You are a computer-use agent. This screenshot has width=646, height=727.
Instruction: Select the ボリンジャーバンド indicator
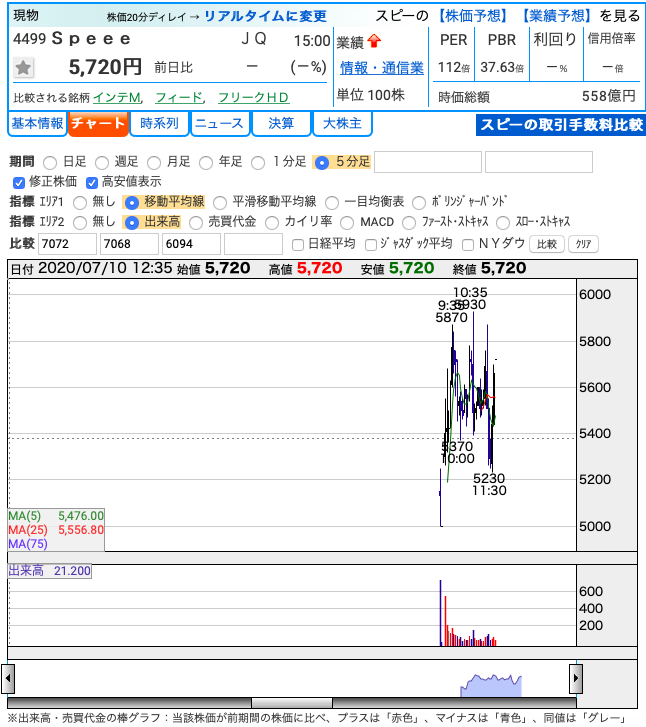pos(419,203)
